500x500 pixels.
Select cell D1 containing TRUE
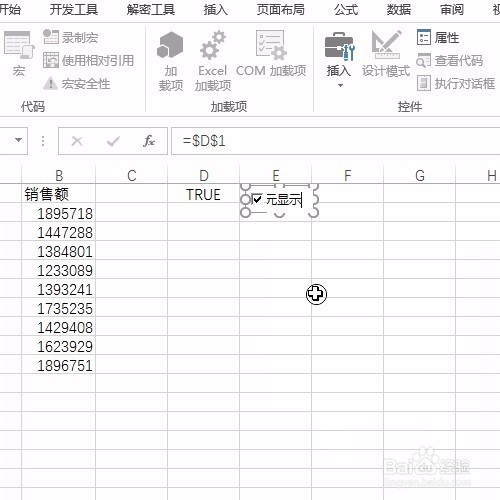point(204,194)
